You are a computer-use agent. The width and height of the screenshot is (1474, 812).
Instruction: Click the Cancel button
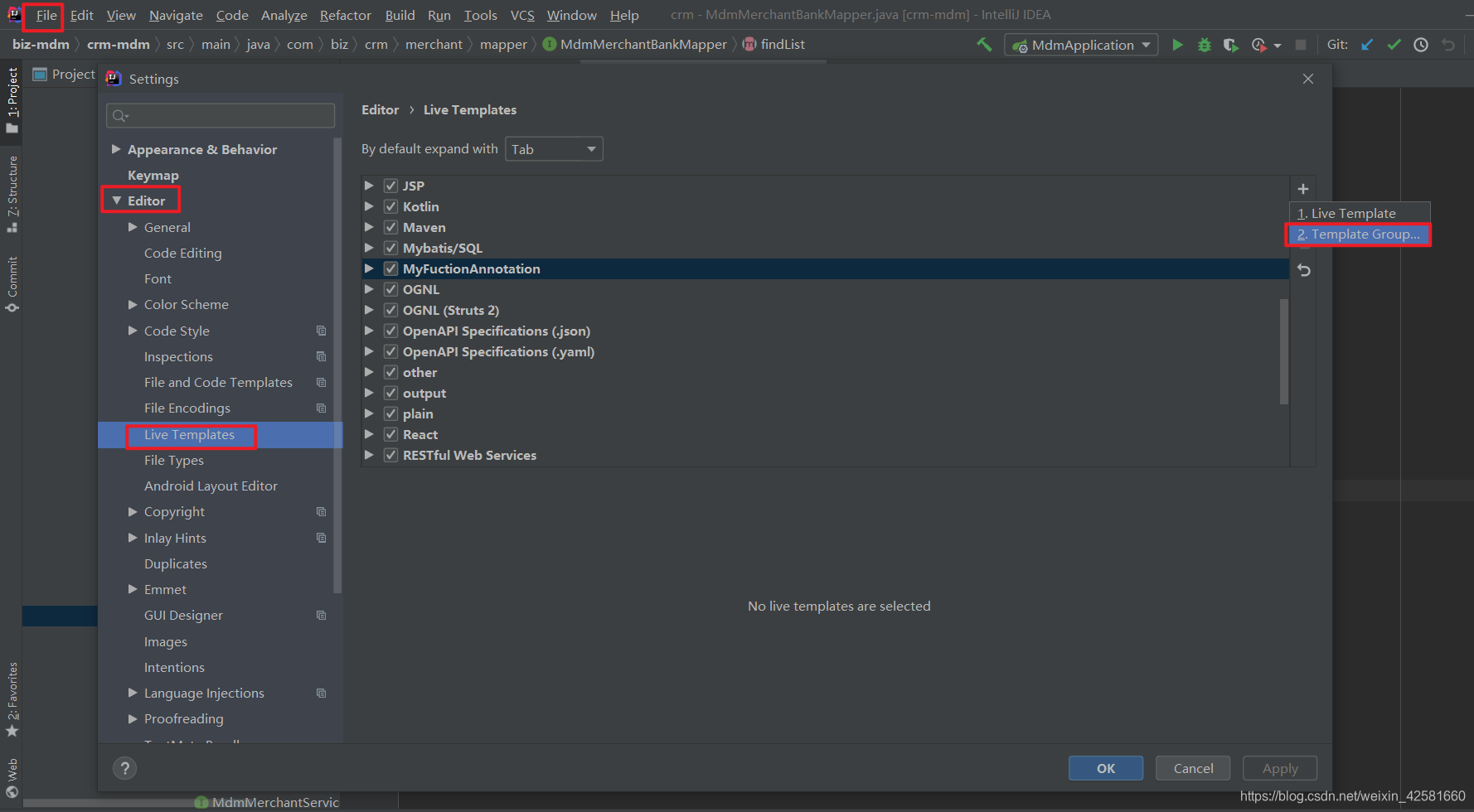(1193, 768)
